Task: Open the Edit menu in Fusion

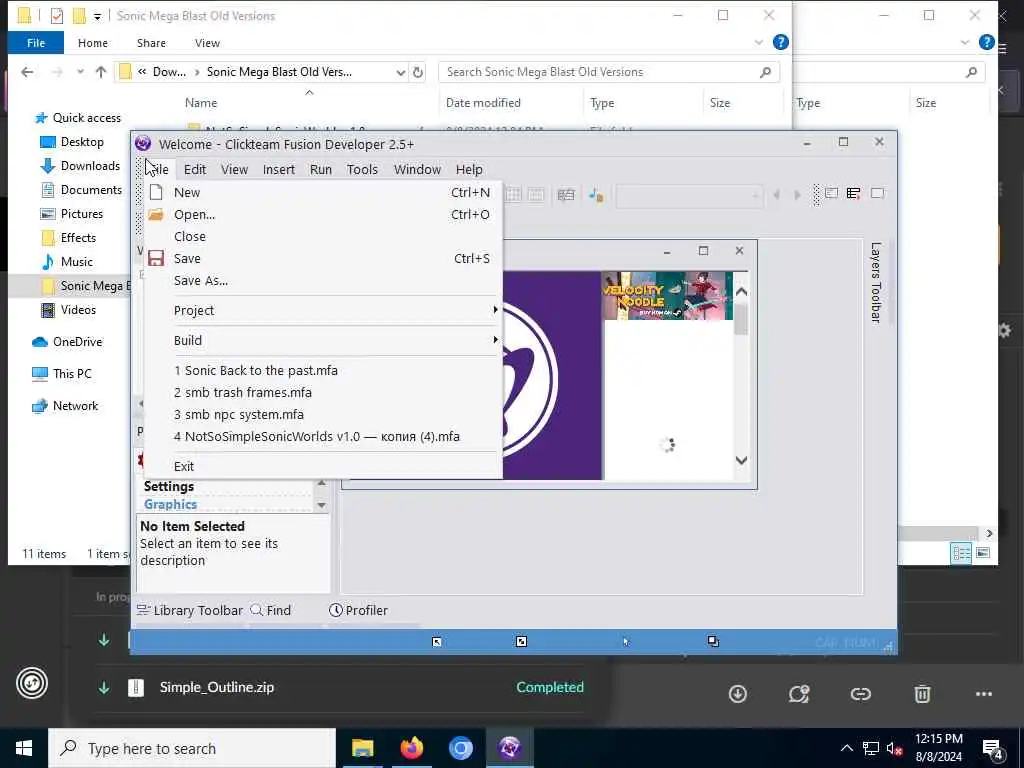Action: coord(195,169)
